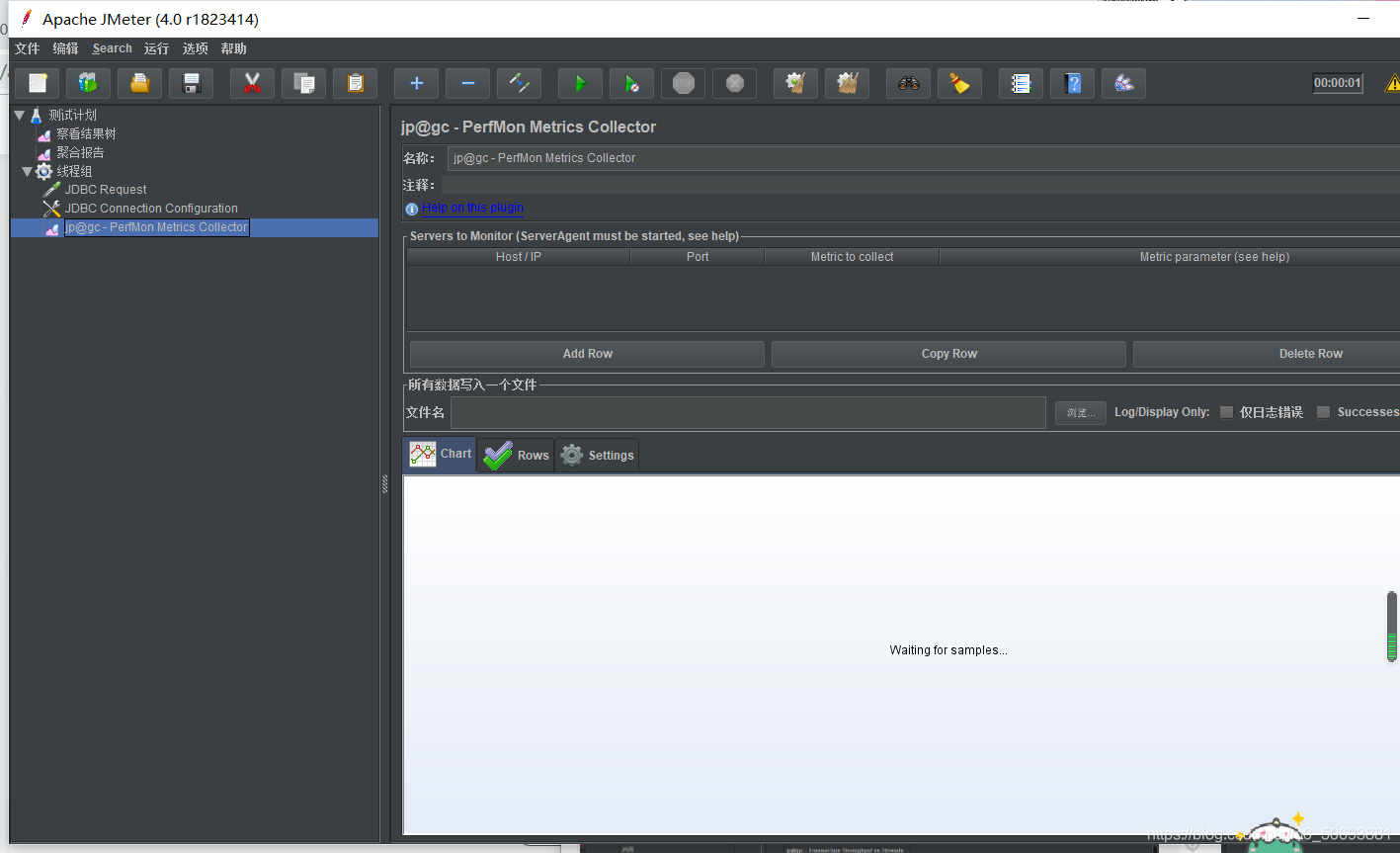Click the rightmost toolbar plugin icon
Screen dimensions: 1400x853
pyautogui.click(x=1124, y=83)
